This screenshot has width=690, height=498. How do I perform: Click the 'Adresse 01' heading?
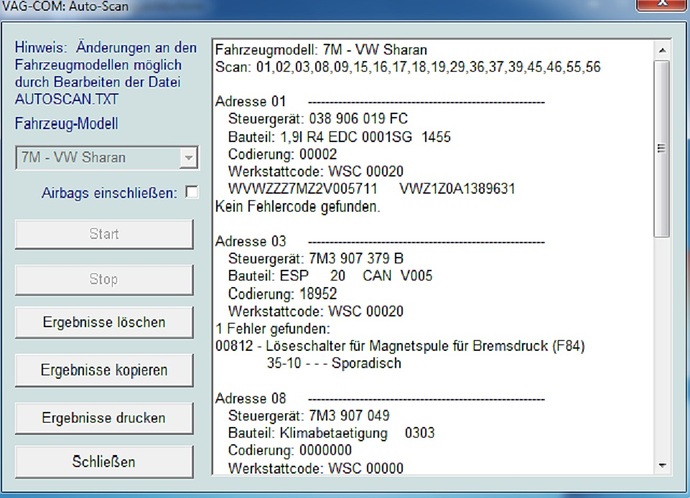pyautogui.click(x=250, y=102)
